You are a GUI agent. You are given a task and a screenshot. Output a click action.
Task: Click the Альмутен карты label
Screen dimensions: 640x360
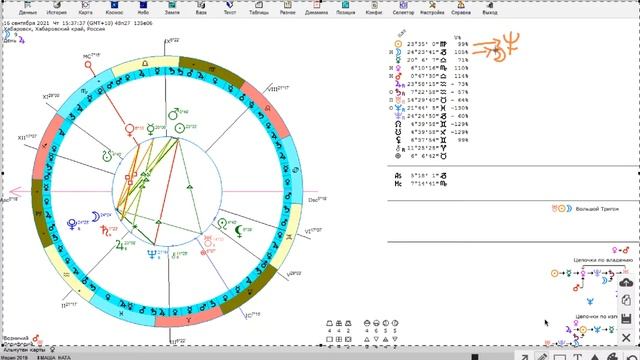(x=24, y=350)
